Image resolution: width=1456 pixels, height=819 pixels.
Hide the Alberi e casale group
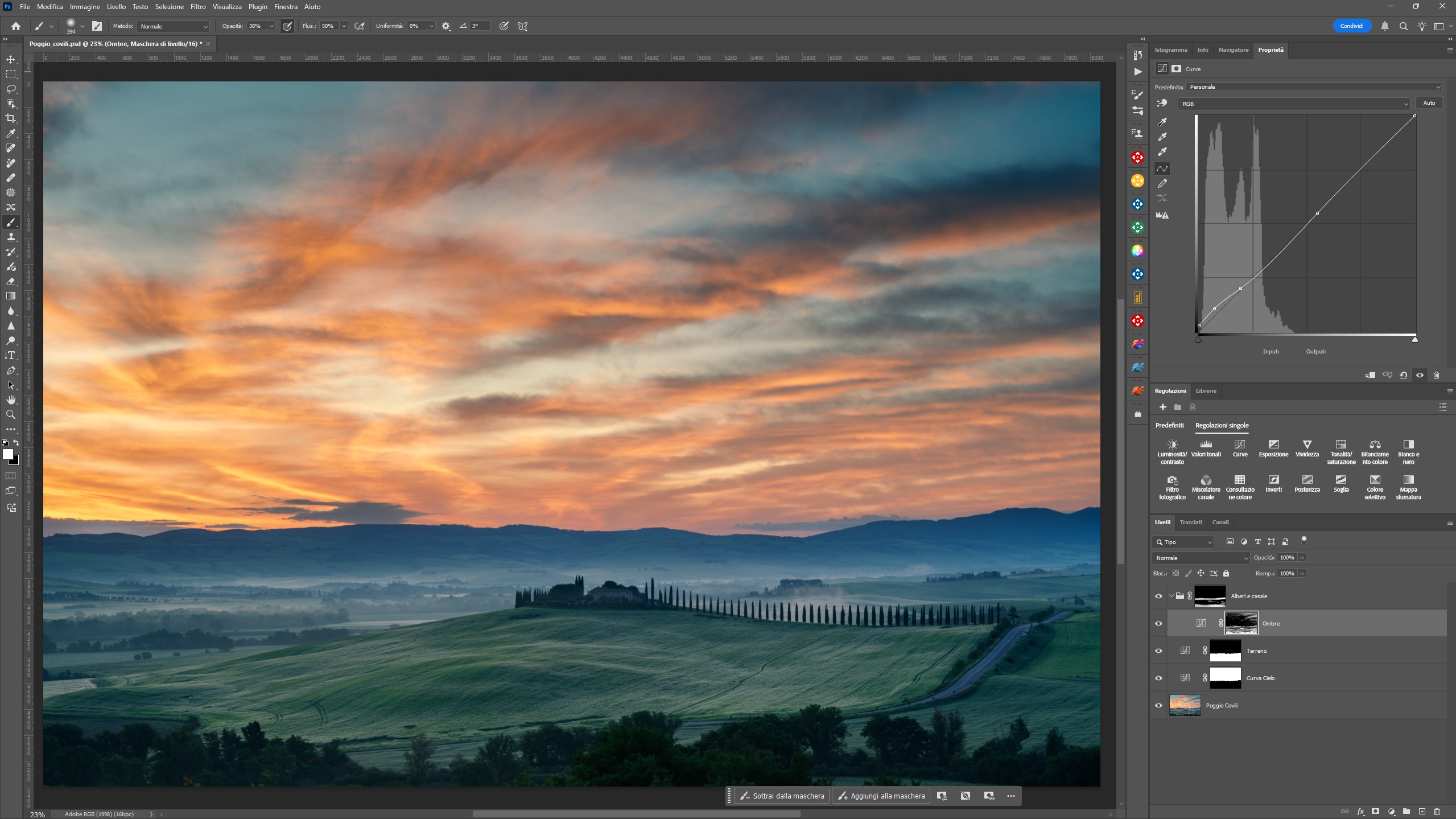[x=1158, y=596]
